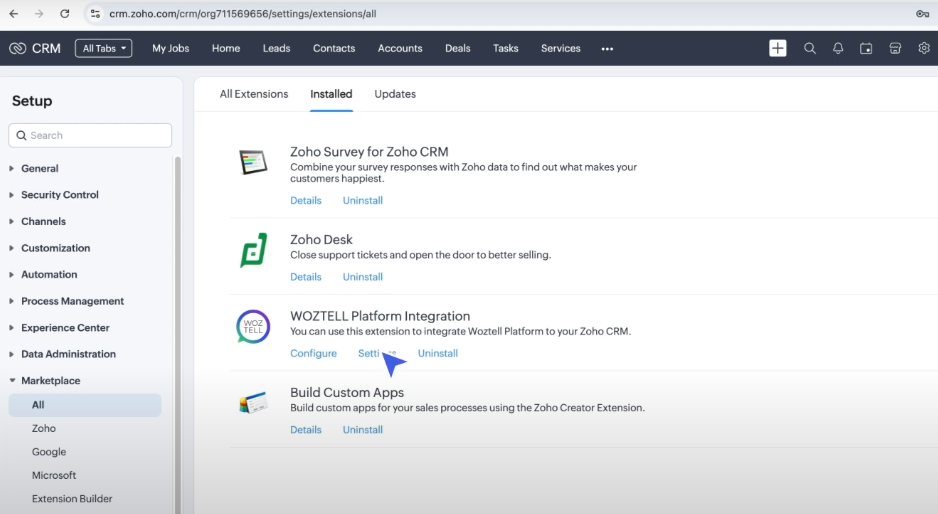Select Google under Marketplace
The height and width of the screenshot is (514, 938).
coord(49,452)
